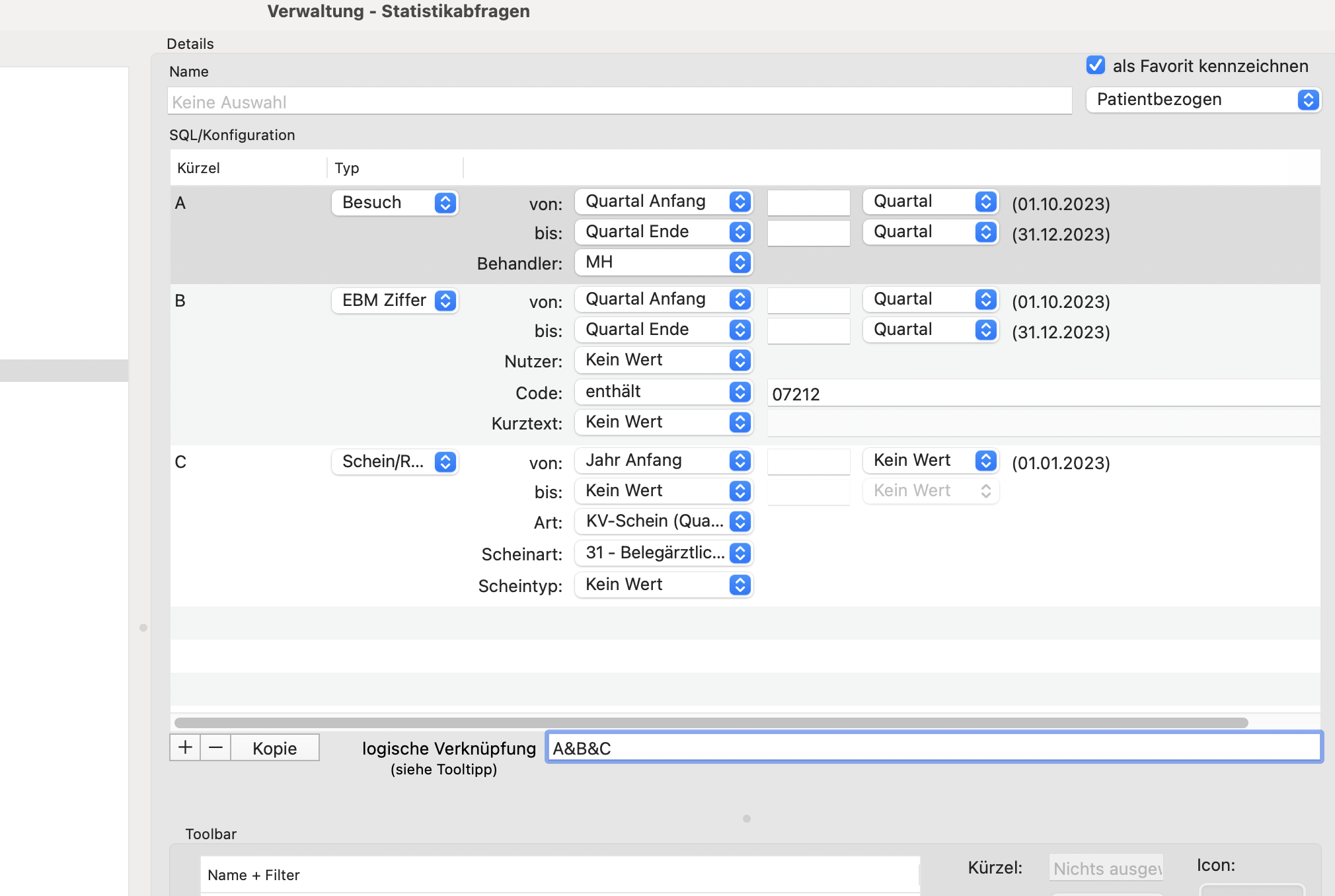Open row A 'bis' Quartal Ende dropdown
The height and width of the screenshot is (896, 1335).
(x=664, y=232)
